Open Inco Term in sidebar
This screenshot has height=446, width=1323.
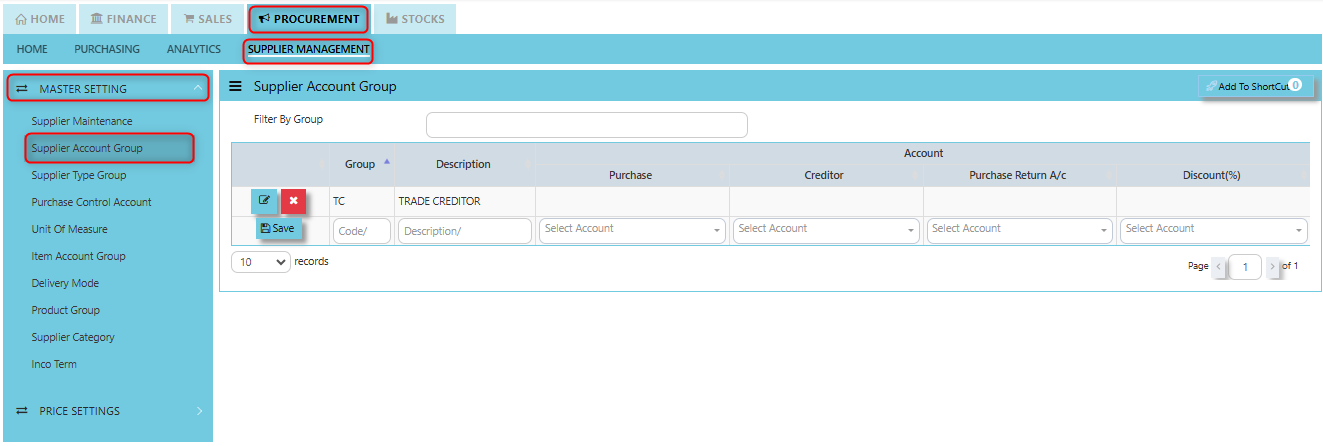coord(54,364)
